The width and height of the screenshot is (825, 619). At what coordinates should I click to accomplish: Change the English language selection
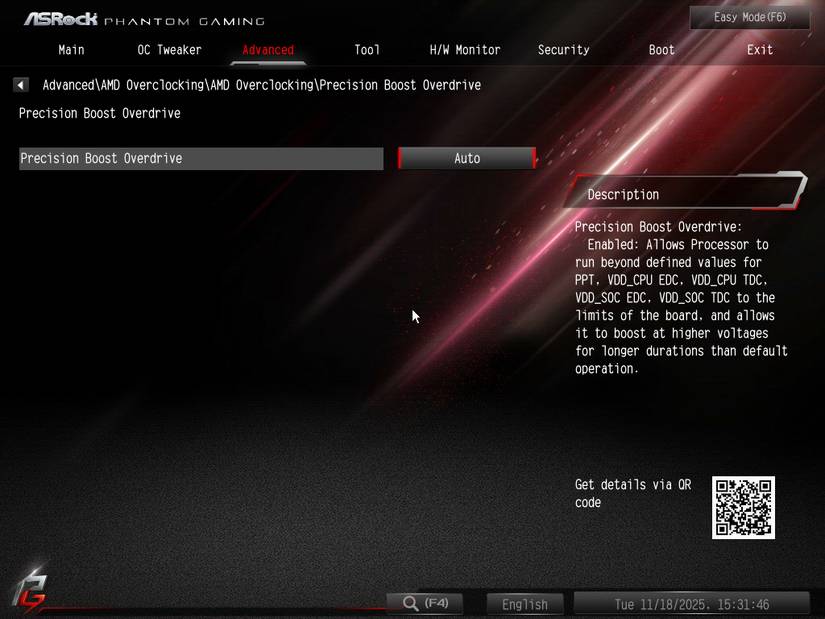coord(525,604)
